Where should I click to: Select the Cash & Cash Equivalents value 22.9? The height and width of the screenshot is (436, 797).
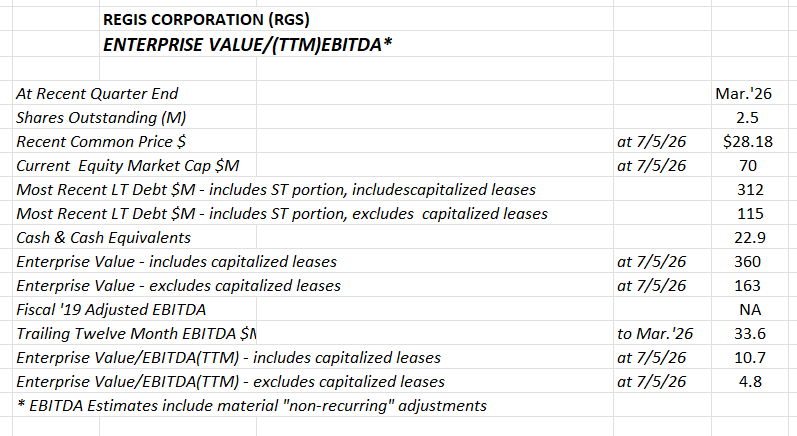(x=750, y=237)
